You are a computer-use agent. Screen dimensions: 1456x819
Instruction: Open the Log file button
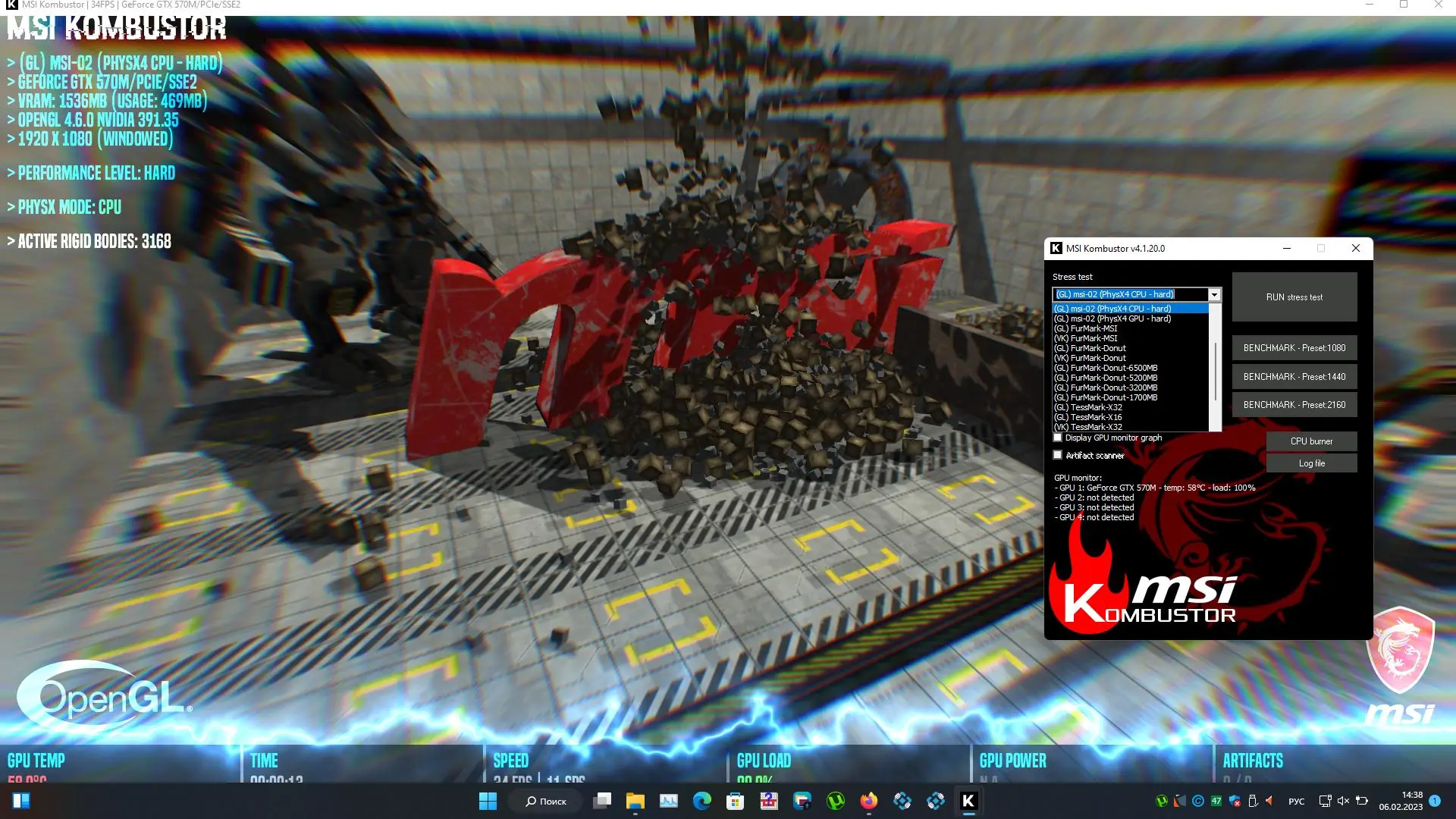(1311, 463)
